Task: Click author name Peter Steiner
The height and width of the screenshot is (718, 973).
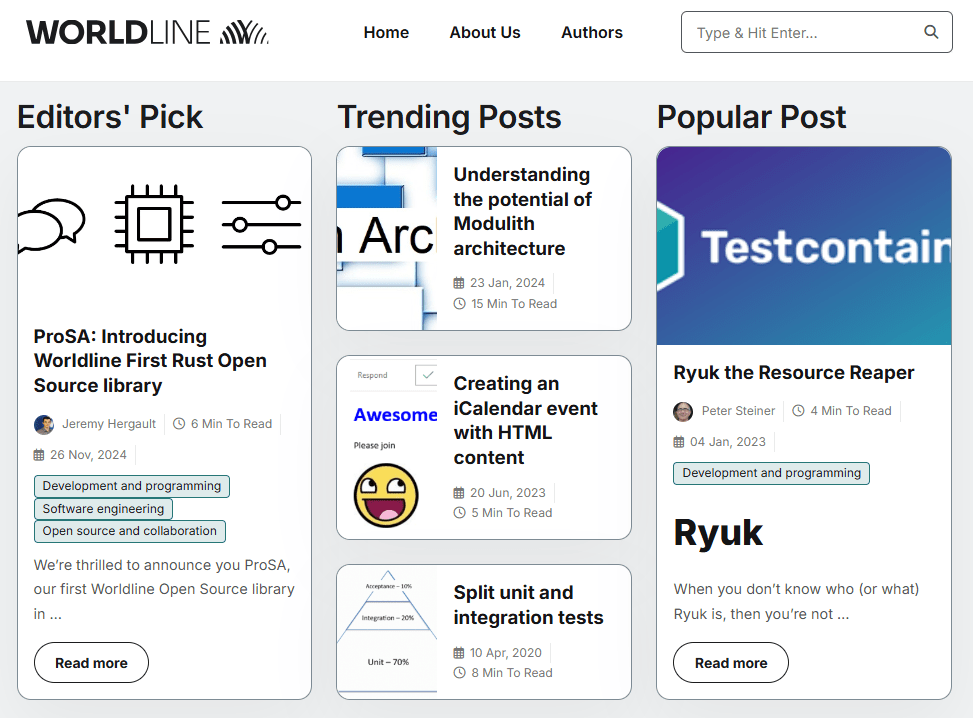Action: pyautogui.click(x=738, y=411)
